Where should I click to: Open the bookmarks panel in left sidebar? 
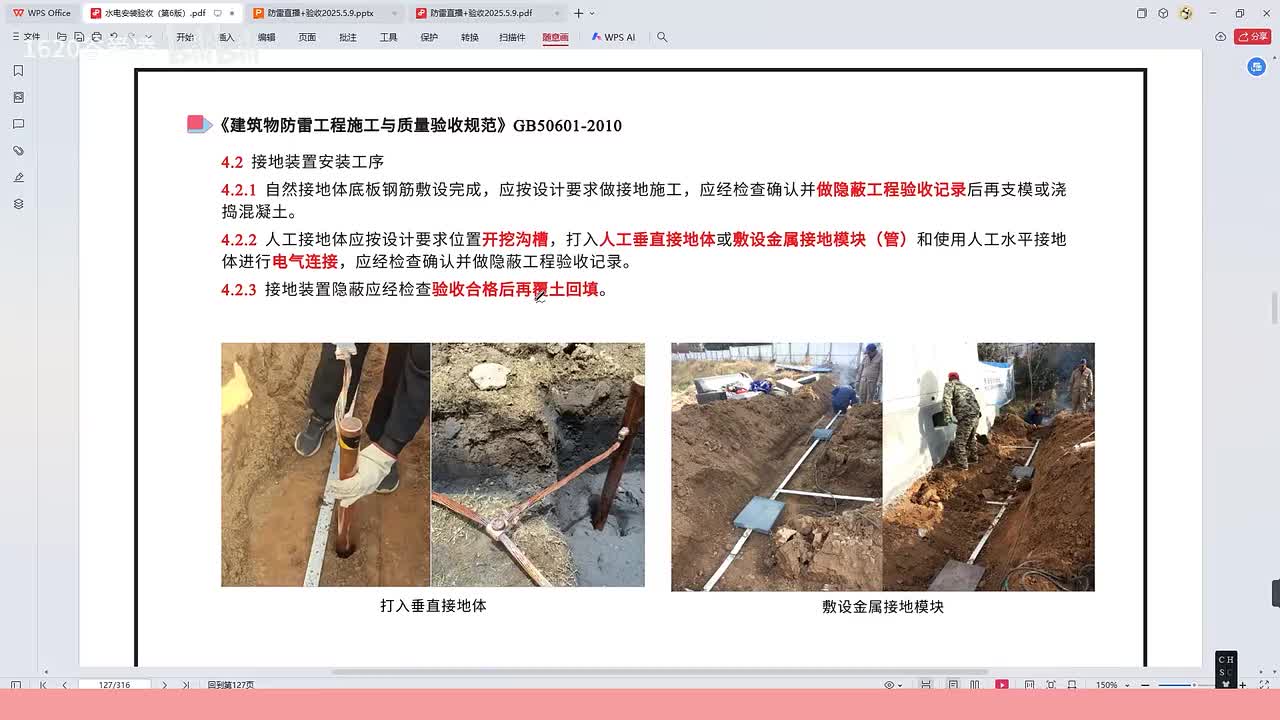pos(18,71)
